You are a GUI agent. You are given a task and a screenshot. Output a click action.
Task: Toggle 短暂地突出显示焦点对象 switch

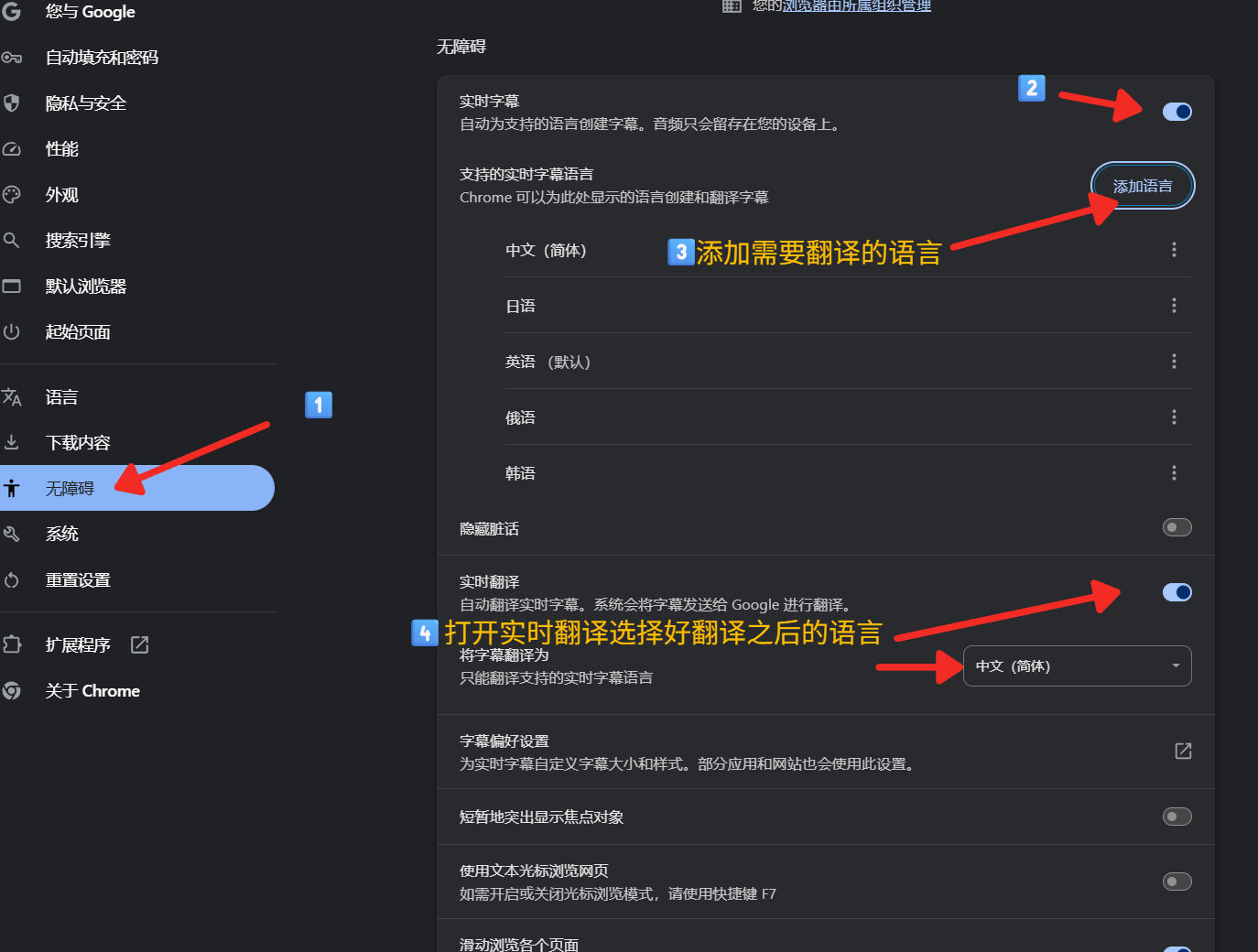(x=1177, y=817)
